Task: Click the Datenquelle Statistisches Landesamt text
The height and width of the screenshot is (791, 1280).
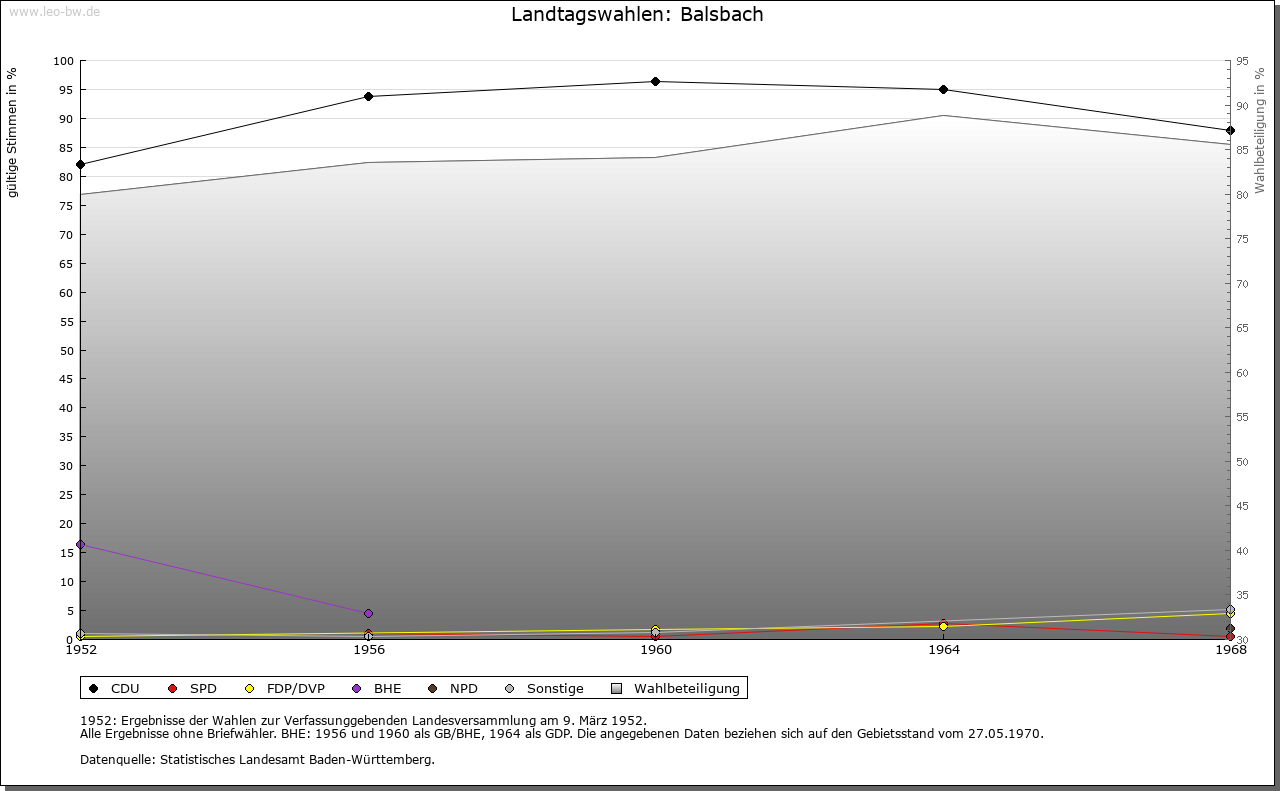Action: click(x=257, y=759)
